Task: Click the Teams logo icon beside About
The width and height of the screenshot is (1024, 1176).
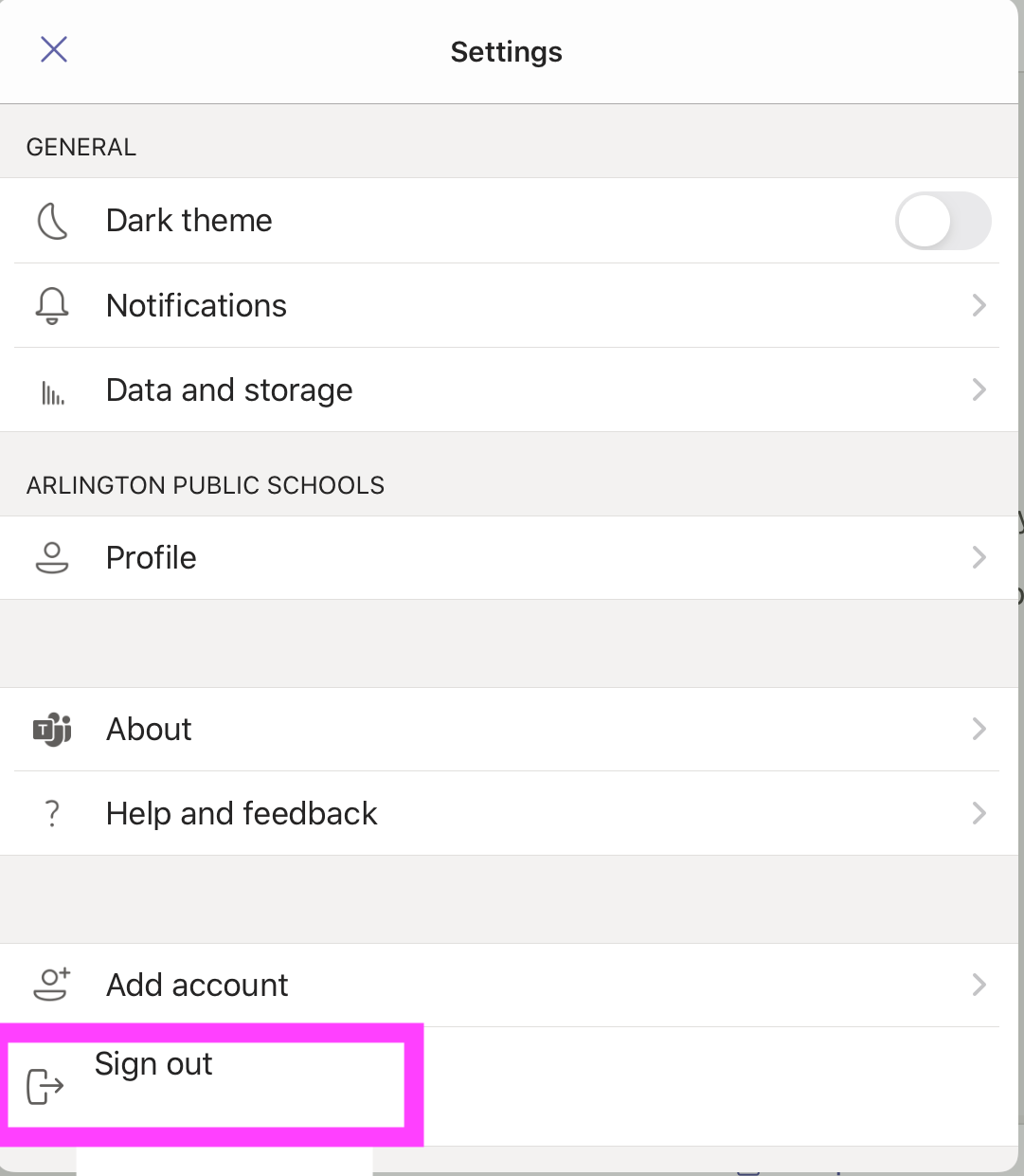Action: (52, 730)
